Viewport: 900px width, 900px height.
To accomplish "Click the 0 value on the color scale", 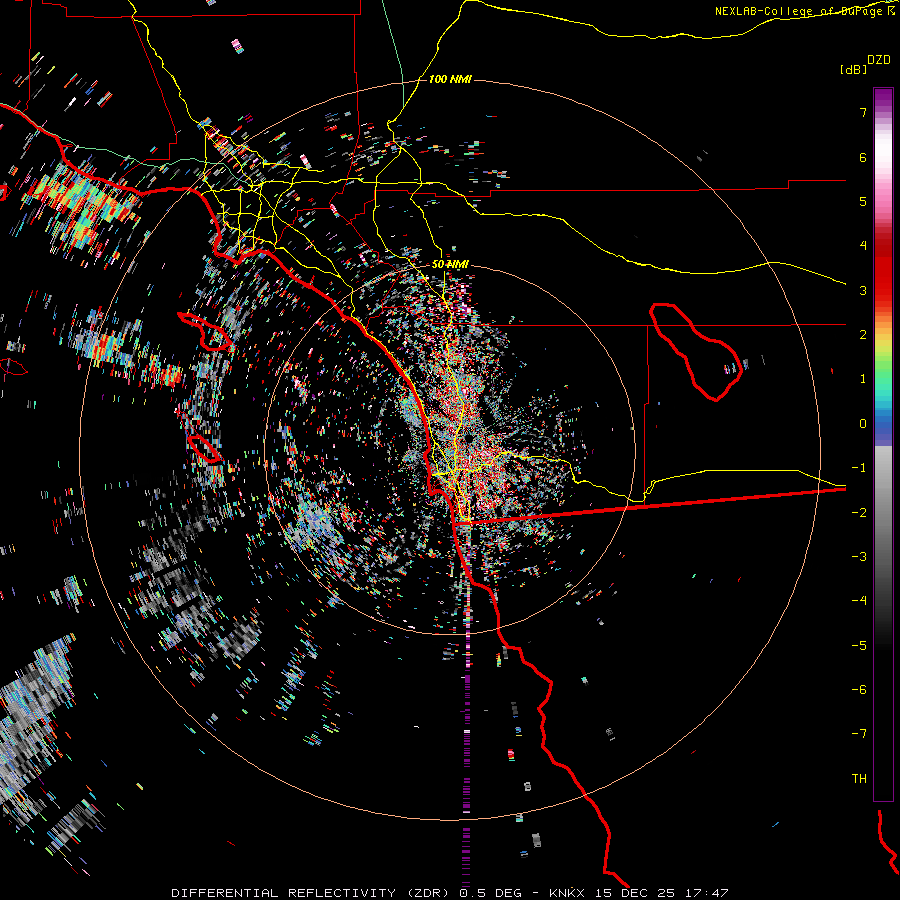I will pos(863,424).
